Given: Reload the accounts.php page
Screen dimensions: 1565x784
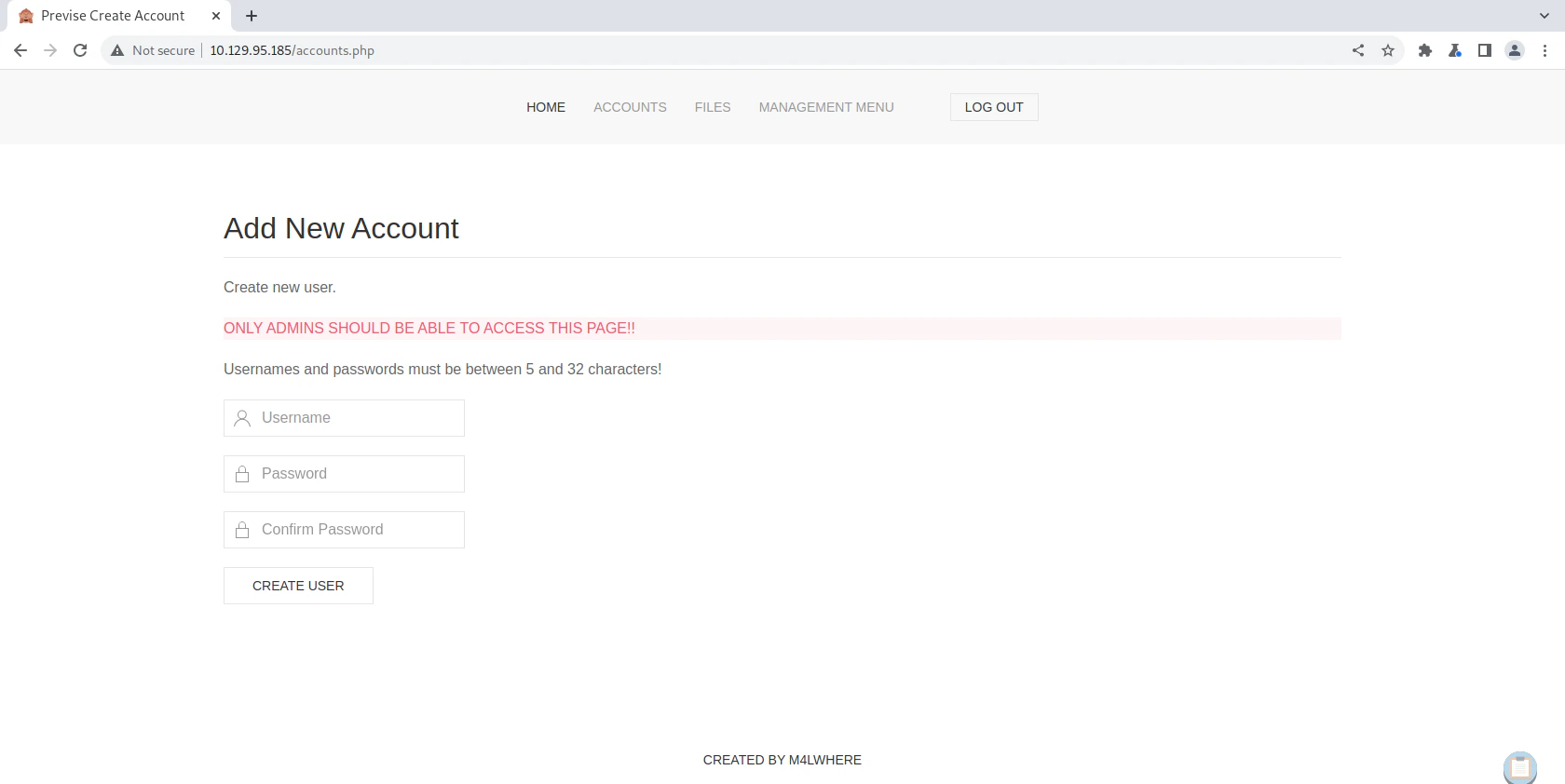Looking at the screenshot, I should (x=80, y=50).
